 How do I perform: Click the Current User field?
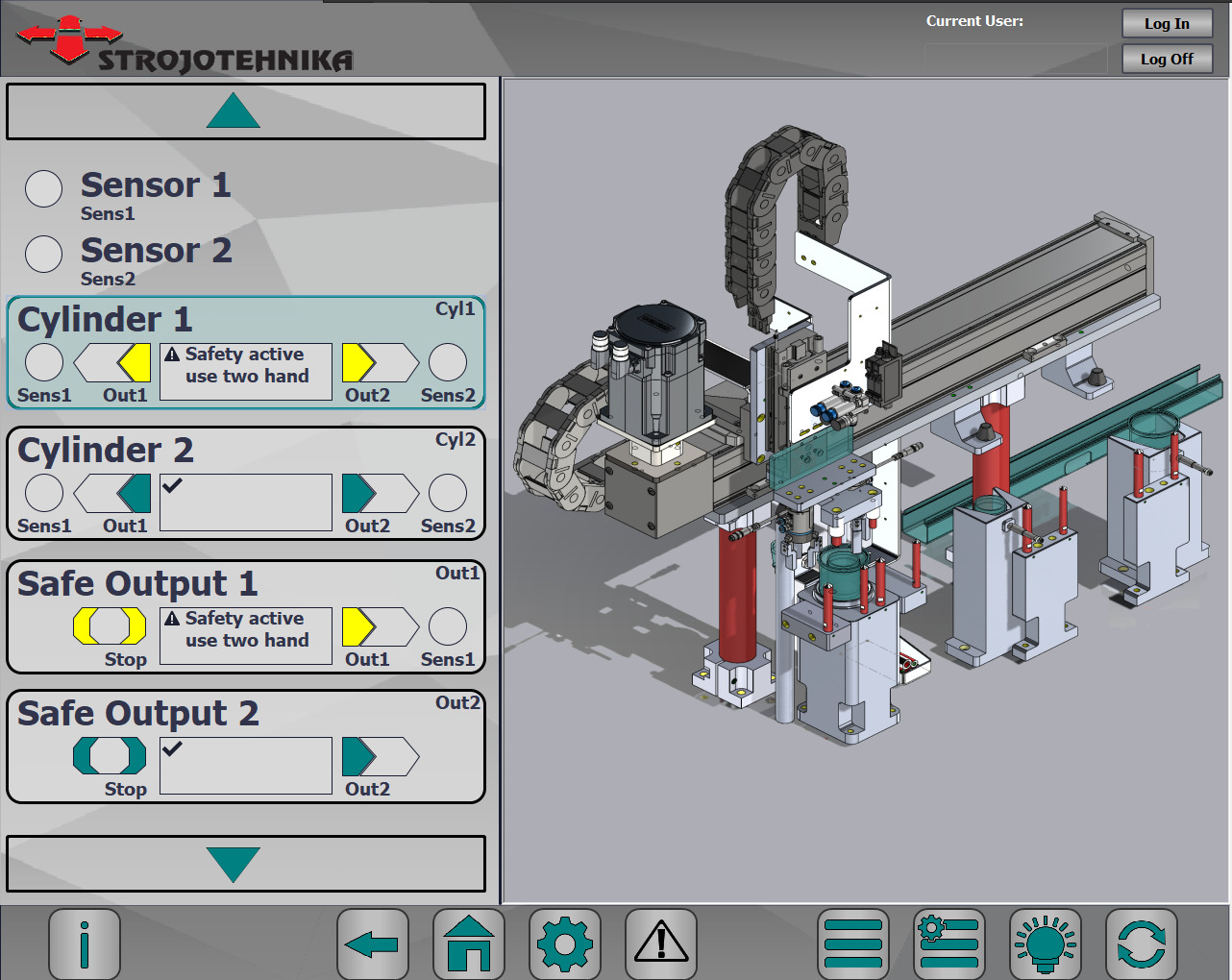click(1016, 59)
